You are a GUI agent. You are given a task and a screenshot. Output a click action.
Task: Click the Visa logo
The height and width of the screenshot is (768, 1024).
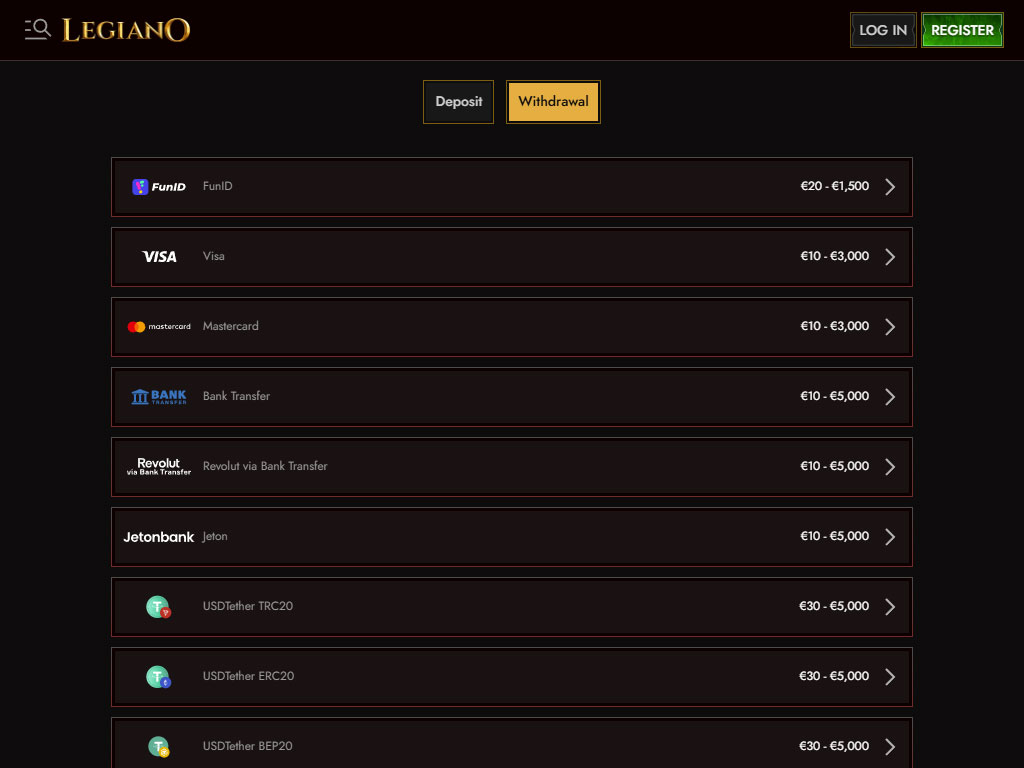(159, 257)
